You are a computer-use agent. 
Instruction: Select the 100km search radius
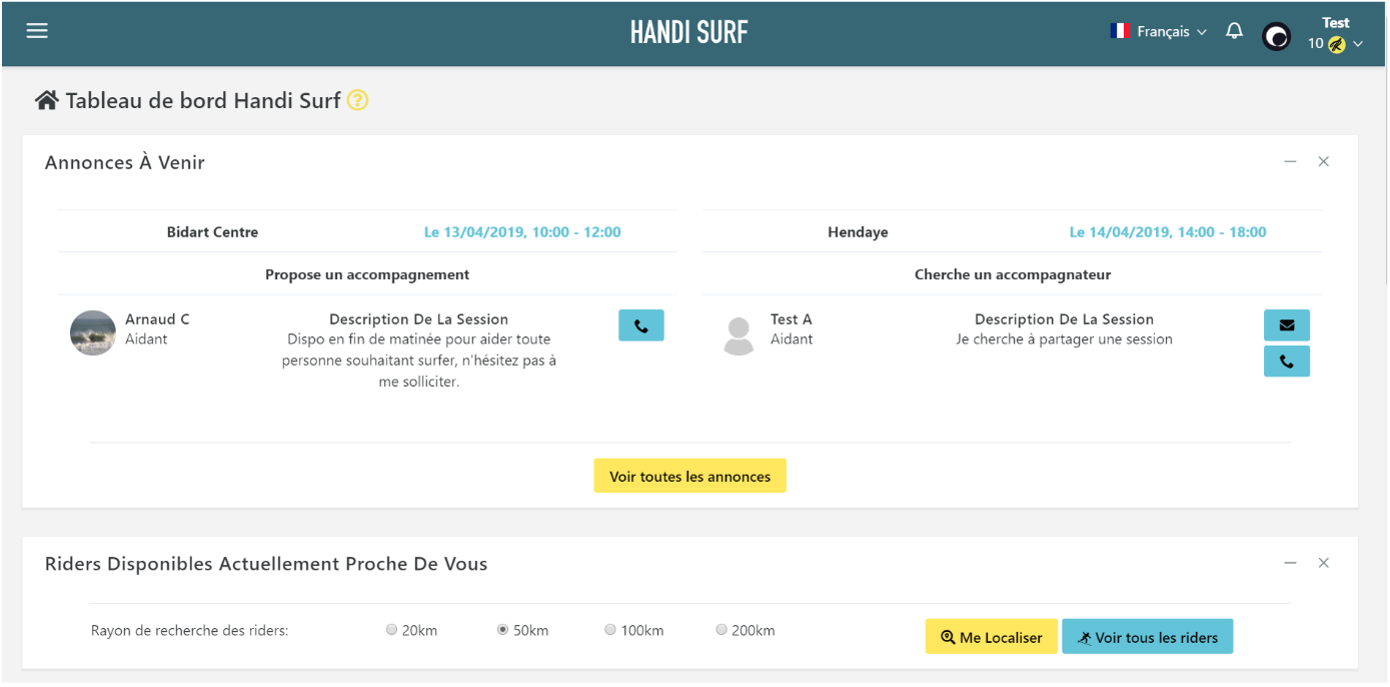(x=610, y=630)
